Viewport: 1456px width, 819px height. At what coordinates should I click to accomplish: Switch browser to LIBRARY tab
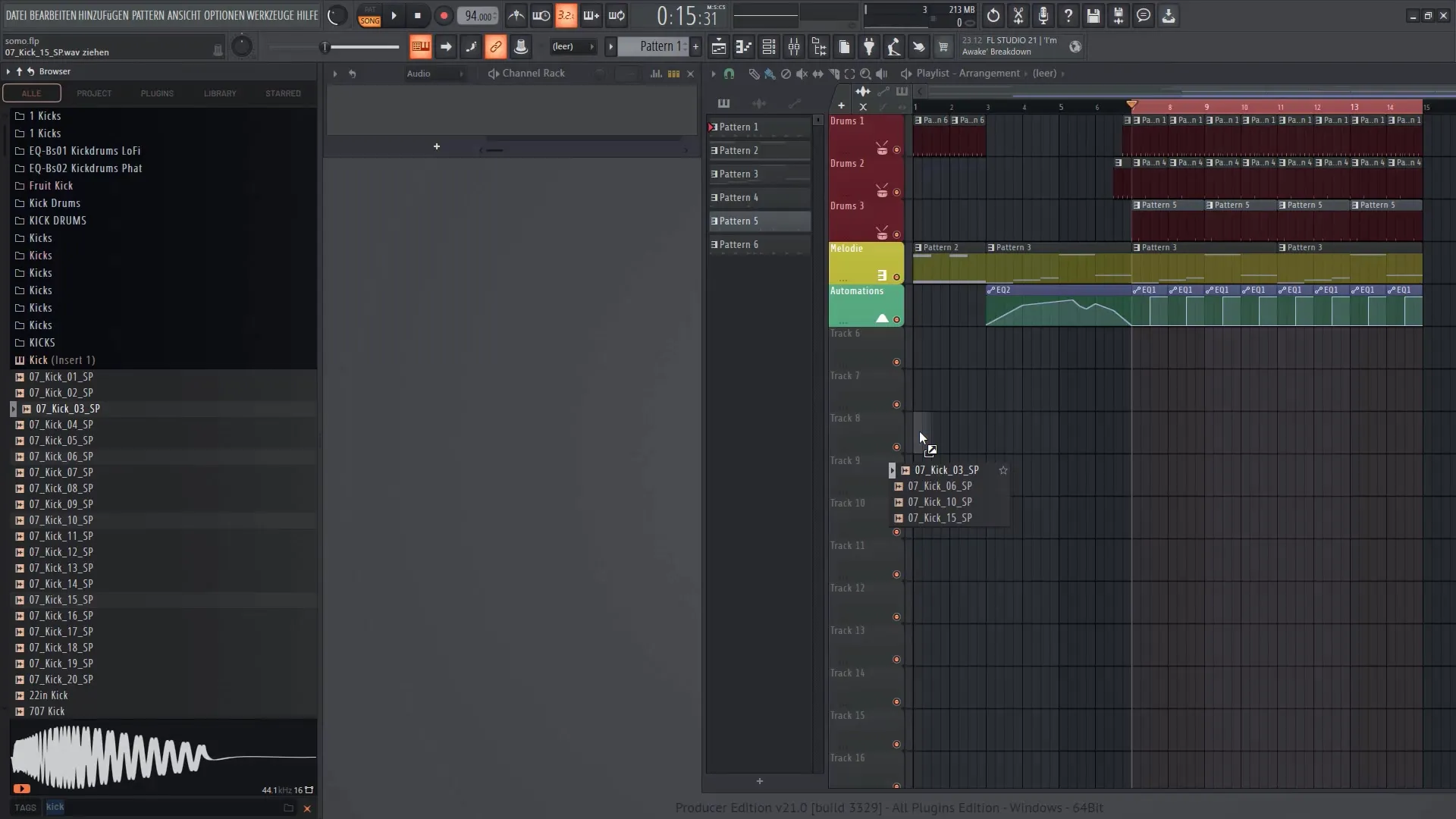220,93
